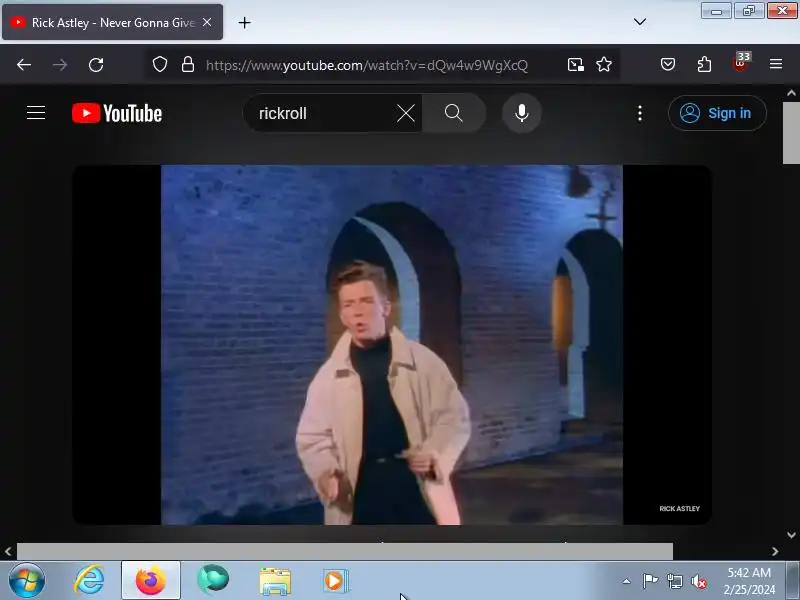Clear the rickroll search text
Image resolution: width=800 pixels, height=600 pixels.
click(x=406, y=113)
